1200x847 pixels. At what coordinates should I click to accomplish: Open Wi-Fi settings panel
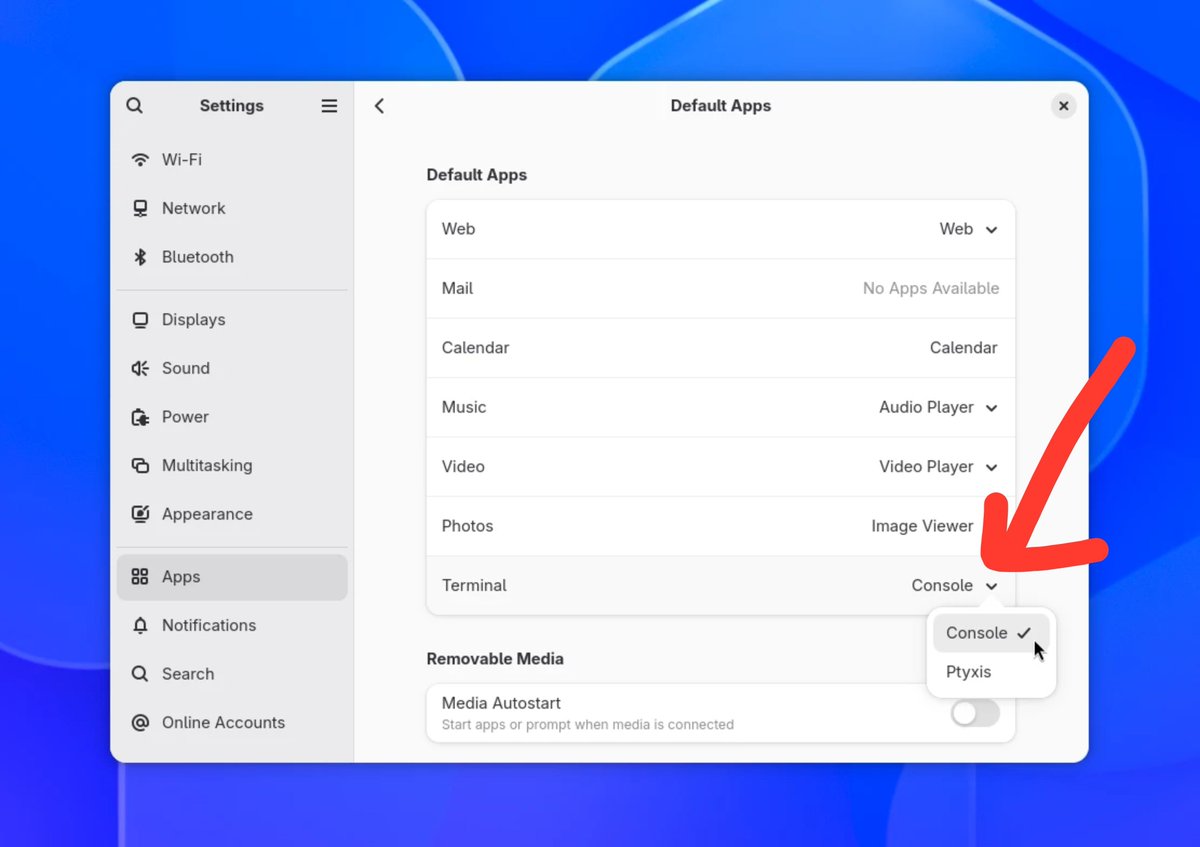[x=232, y=160]
